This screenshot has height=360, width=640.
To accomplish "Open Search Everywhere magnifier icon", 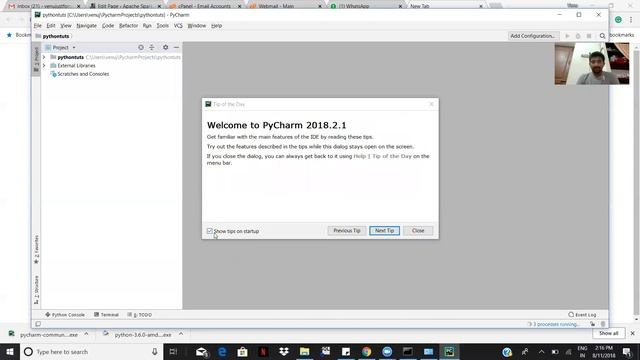I will (x=602, y=36).
